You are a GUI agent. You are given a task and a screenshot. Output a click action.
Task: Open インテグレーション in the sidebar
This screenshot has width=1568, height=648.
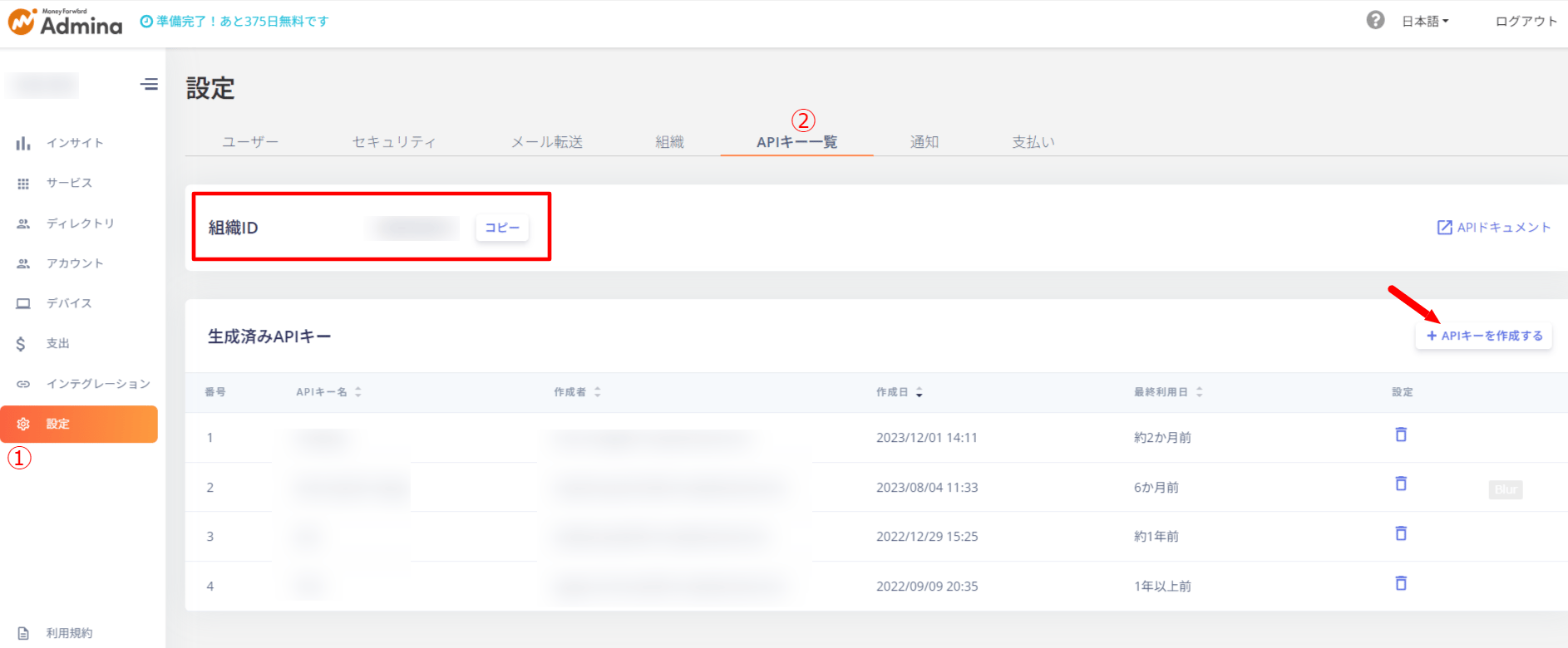coord(98,384)
